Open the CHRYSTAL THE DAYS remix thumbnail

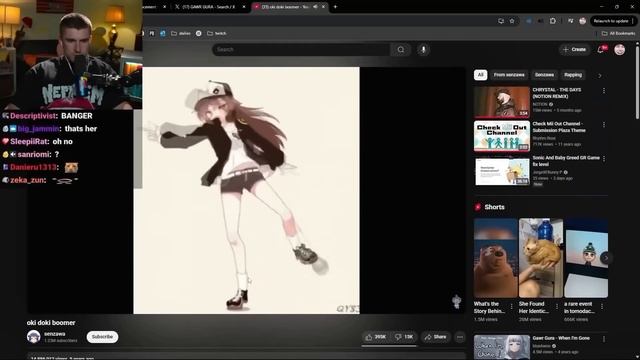(502, 102)
